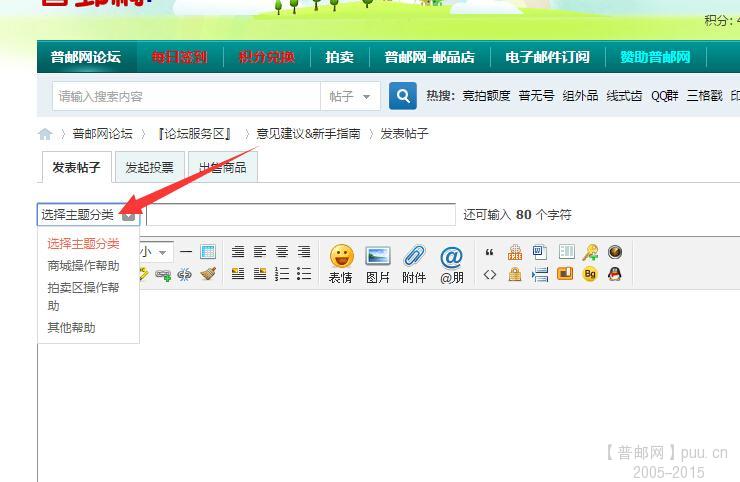The height and width of the screenshot is (482, 740).
Task: Click the dark round audio icon
Action: [614, 252]
